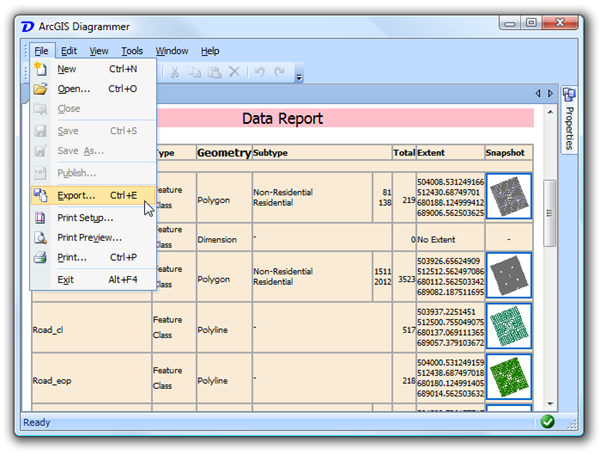Image resolution: width=600 pixels, height=455 pixels.
Task: Click the tab scroll right arrow
Action: pyautogui.click(x=549, y=93)
